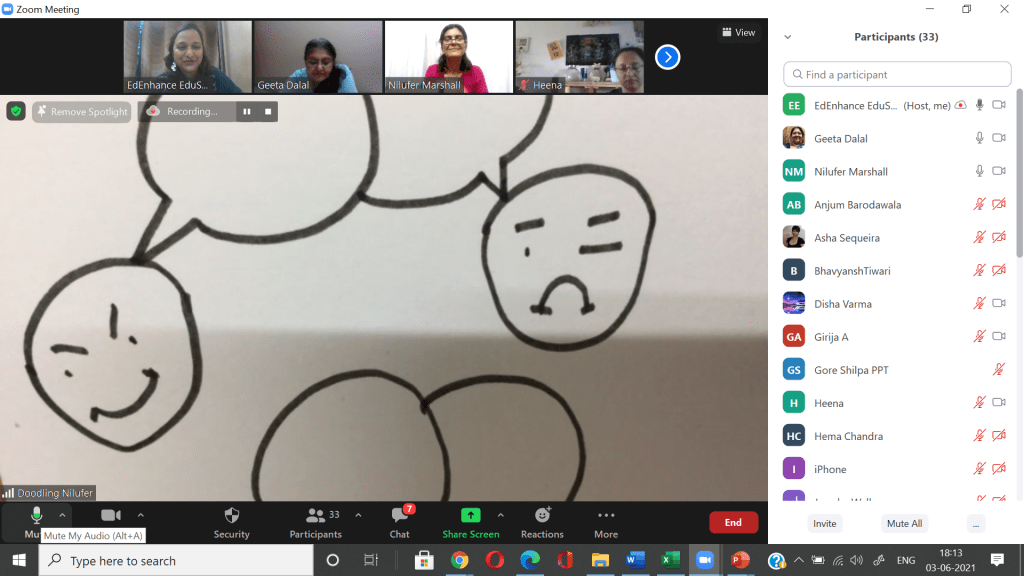The image size is (1024, 576).
Task: Expand video options arrow next to camera
Action: 140,515
